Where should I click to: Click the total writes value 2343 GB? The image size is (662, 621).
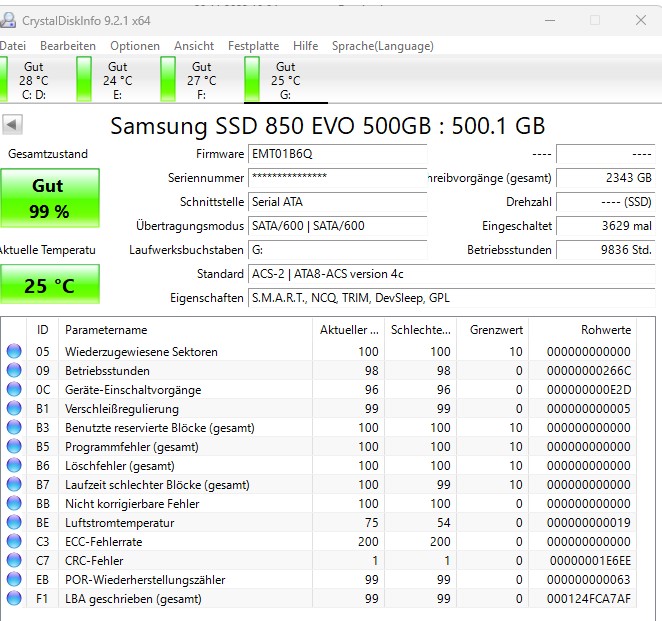[606, 178]
